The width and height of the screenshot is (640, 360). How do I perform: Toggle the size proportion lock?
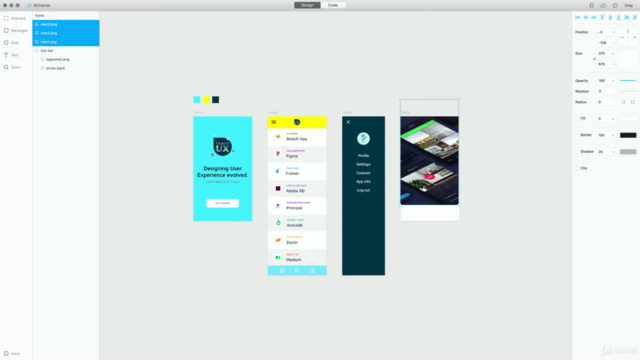(x=594, y=59)
